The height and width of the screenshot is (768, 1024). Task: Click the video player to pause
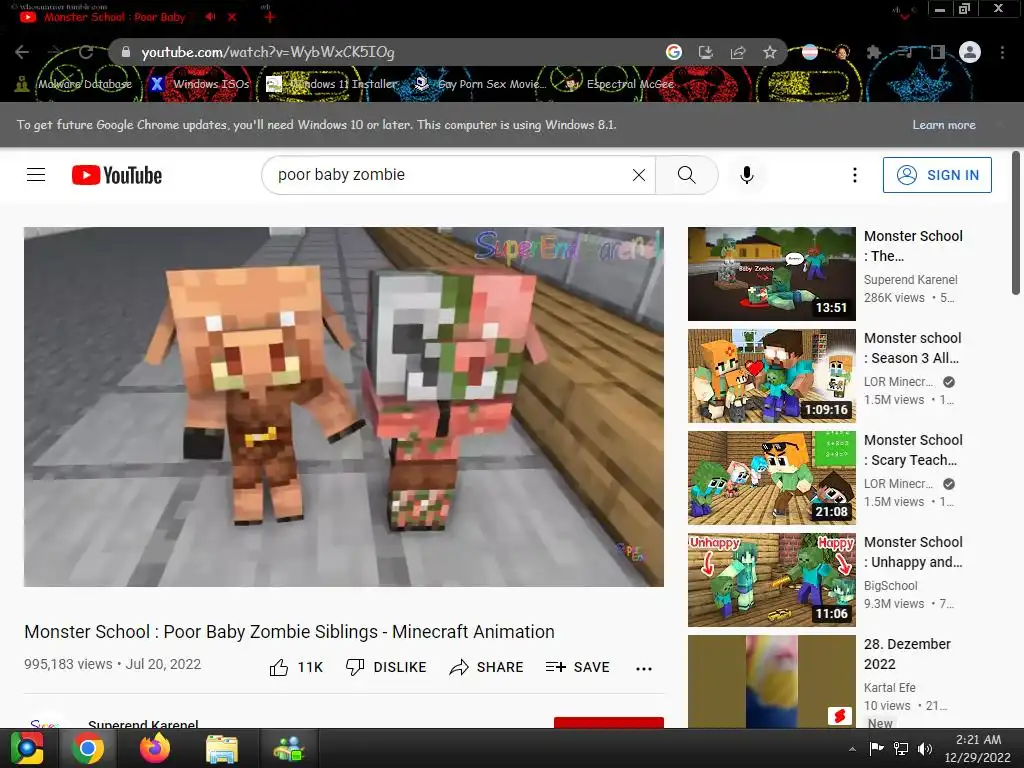(x=344, y=407)
